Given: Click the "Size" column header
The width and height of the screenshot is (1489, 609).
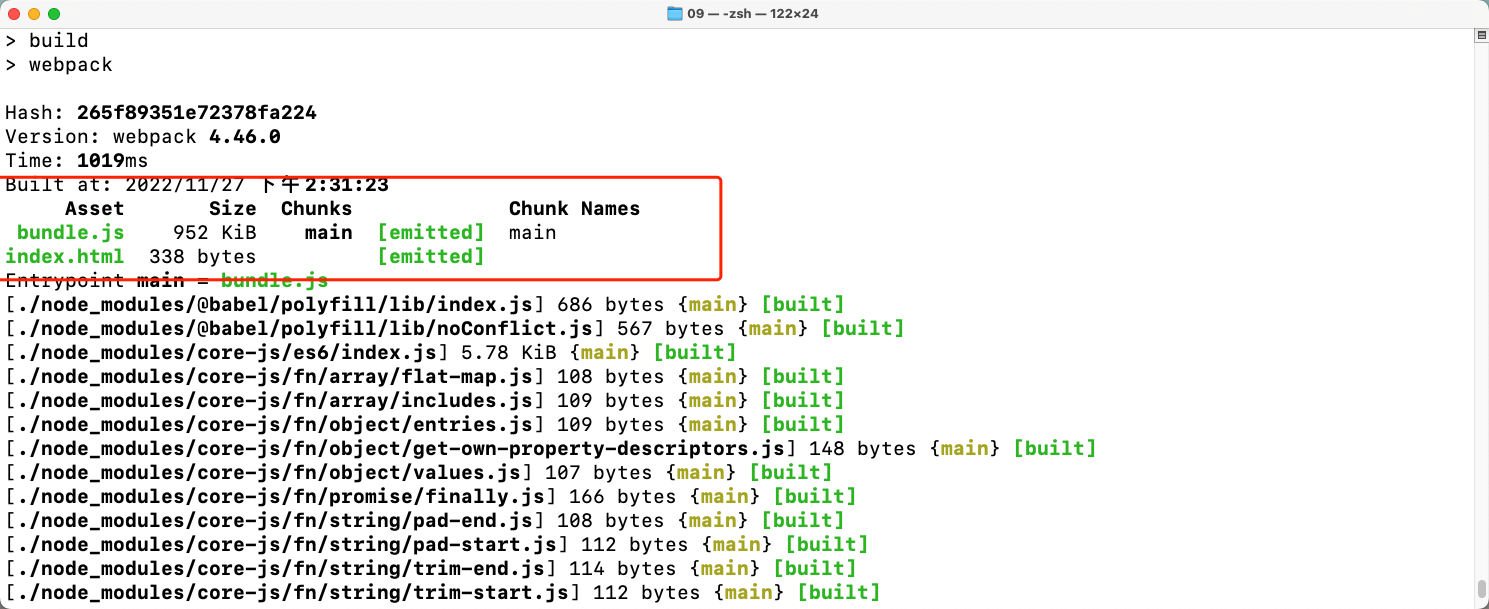Looking at the screenshot, I should pyautogui.click(x=233, y=209).
